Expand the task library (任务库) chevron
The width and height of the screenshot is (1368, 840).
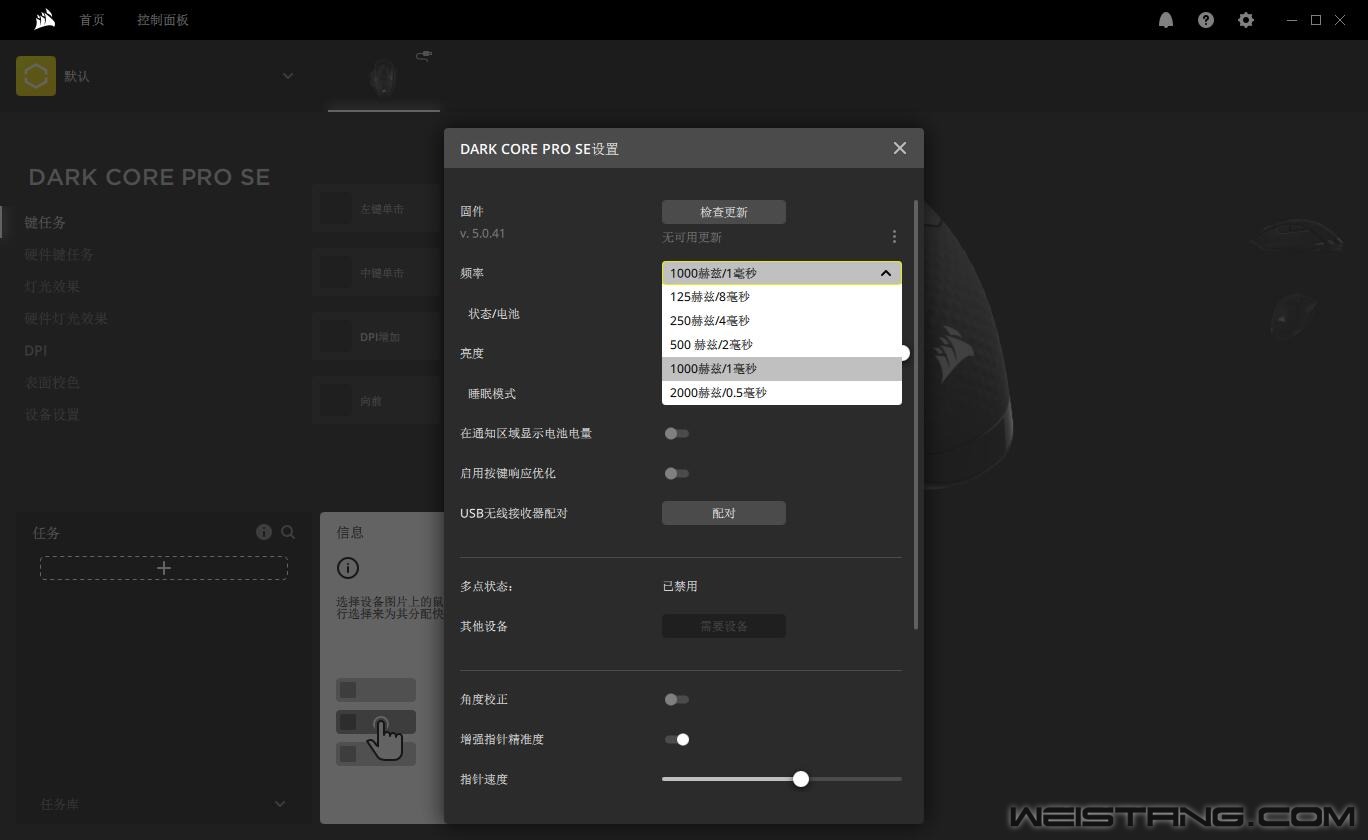point(280,804)
